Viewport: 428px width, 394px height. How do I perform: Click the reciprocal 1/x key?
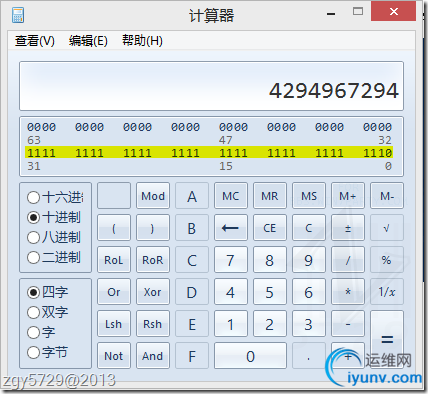coord(387,292)
